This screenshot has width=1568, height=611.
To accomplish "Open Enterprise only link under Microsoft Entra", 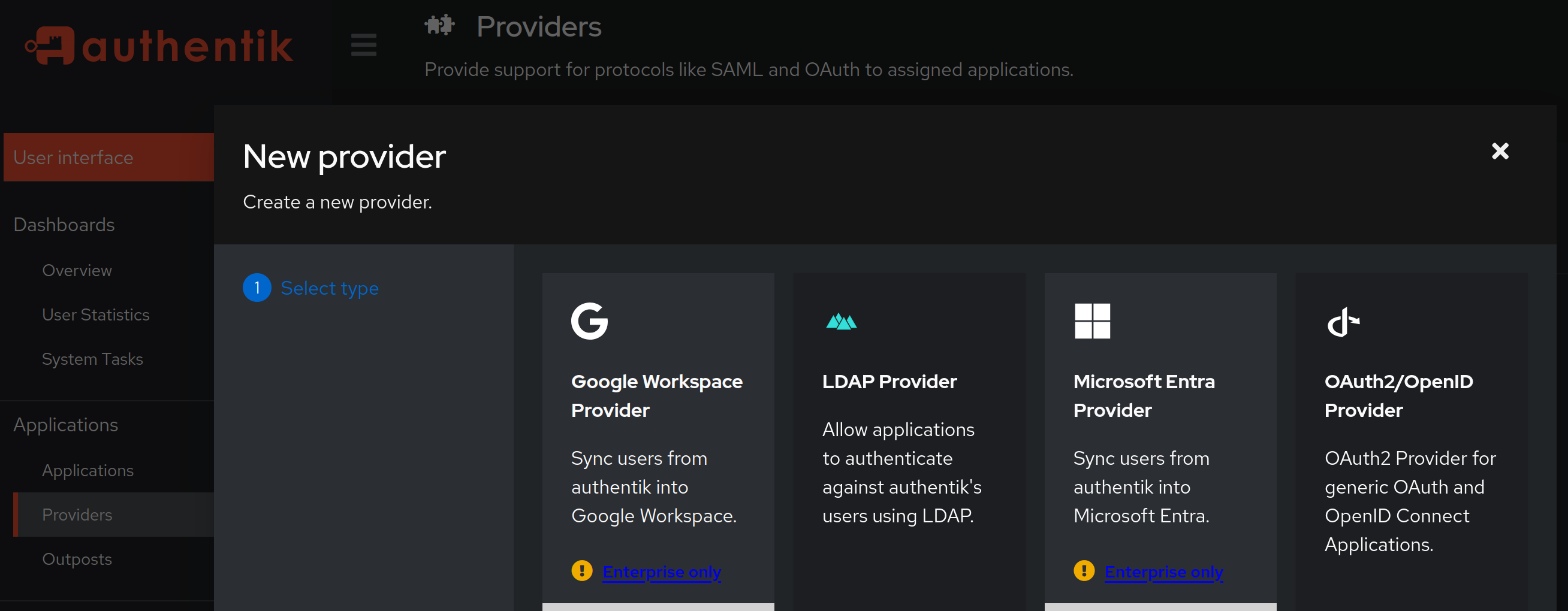I will tap(1164, 572).
